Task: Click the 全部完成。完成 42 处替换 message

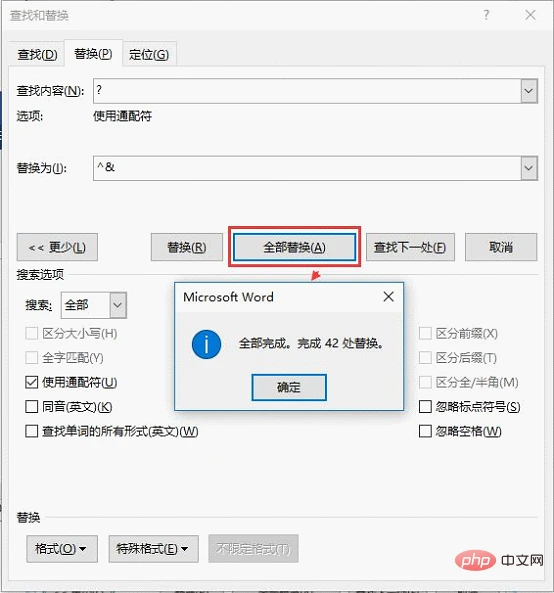Action: pyautogui.click(x=312, y=343)
